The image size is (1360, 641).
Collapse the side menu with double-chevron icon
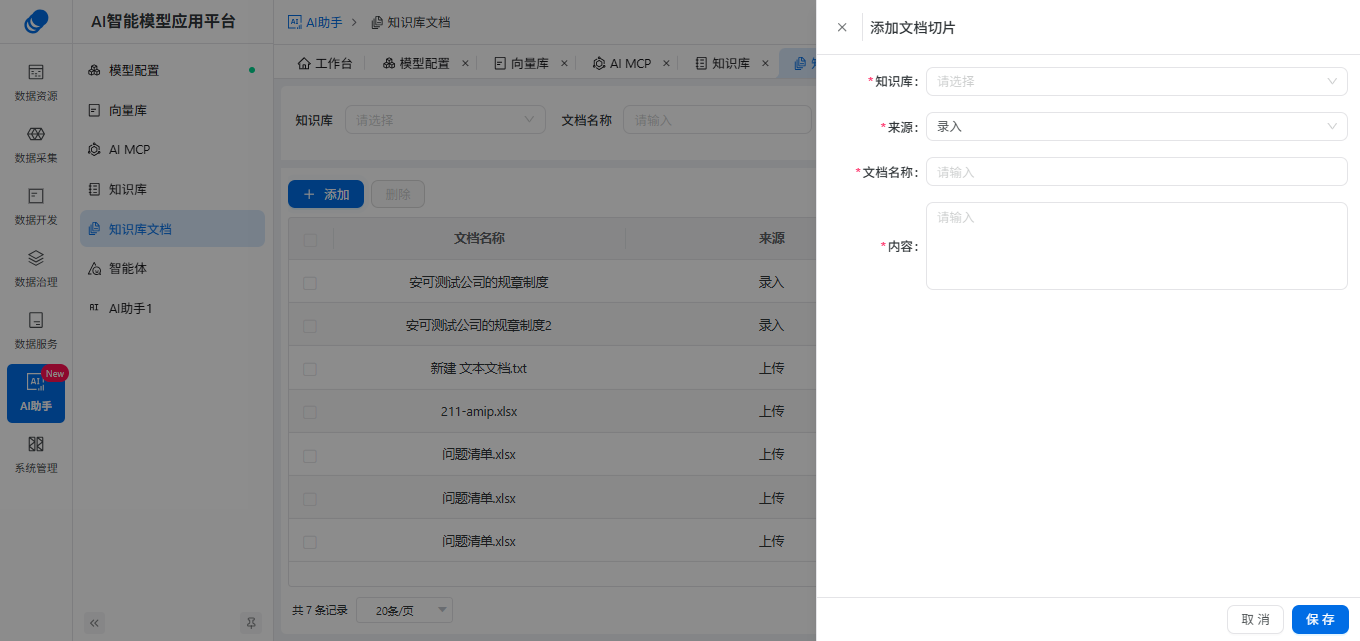[95, 622]
